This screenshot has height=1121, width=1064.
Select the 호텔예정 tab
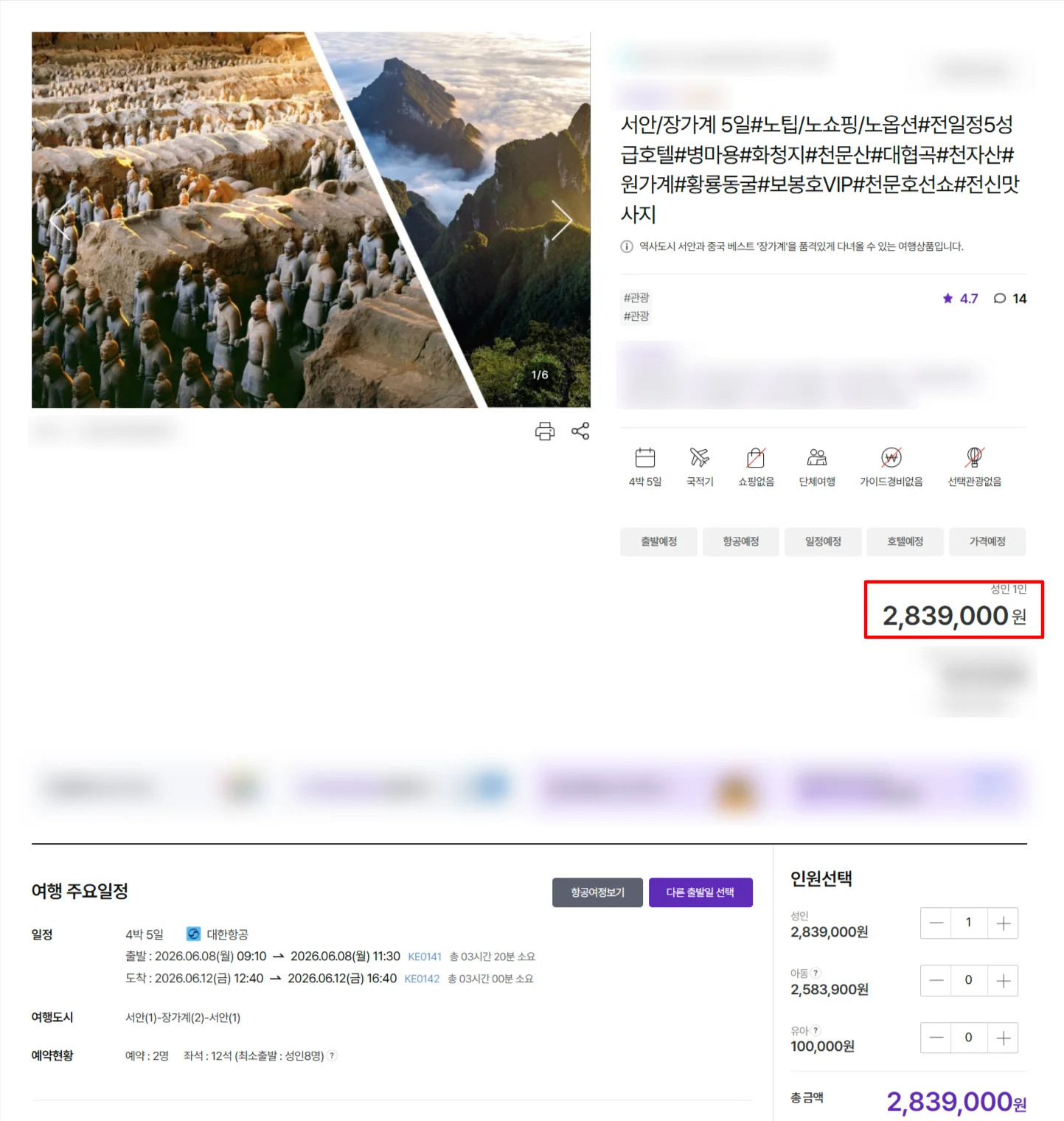[905, 541]
